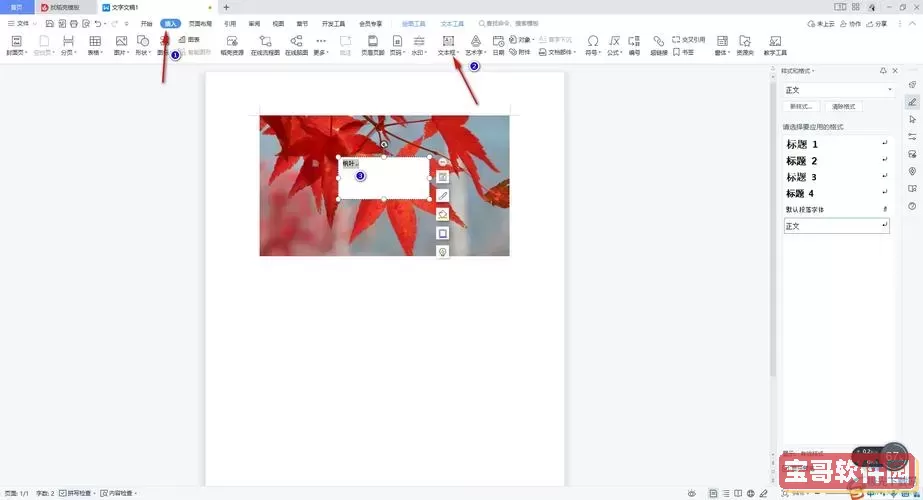Expand the 更多 more insert options
This screenshot has height=500, width=923.
(321, 45)
